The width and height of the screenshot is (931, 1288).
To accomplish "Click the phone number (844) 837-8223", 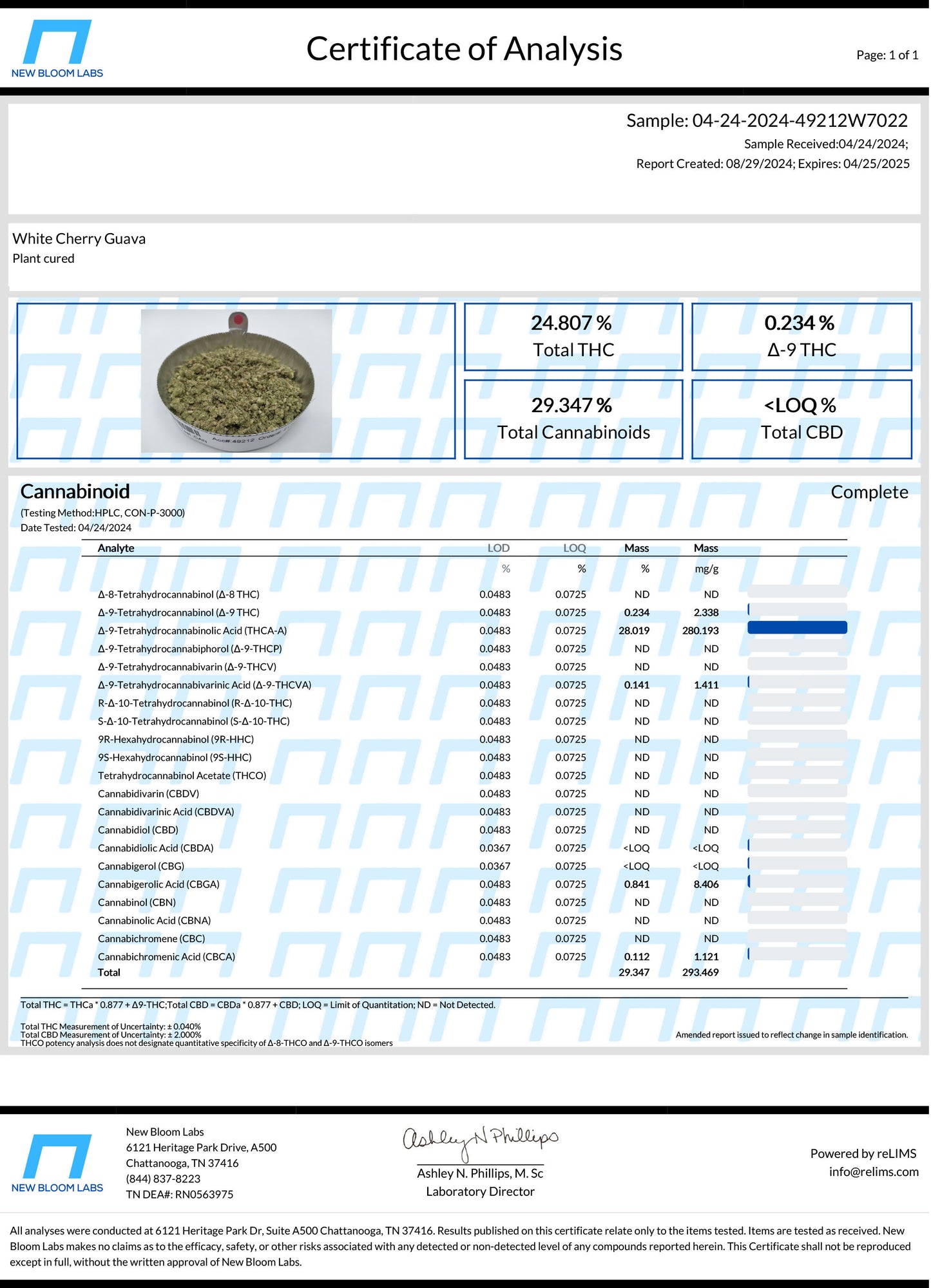I will [x=163, y=1179].
